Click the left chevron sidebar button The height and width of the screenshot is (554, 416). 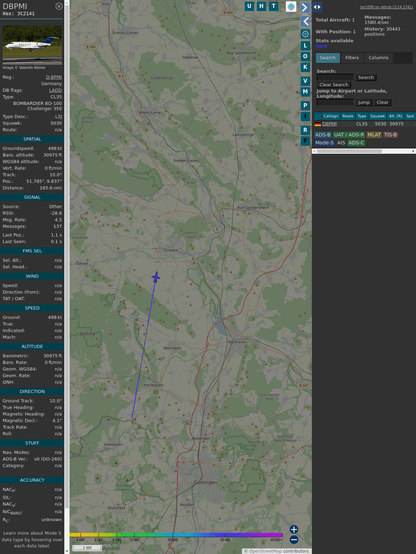point(305,22)
